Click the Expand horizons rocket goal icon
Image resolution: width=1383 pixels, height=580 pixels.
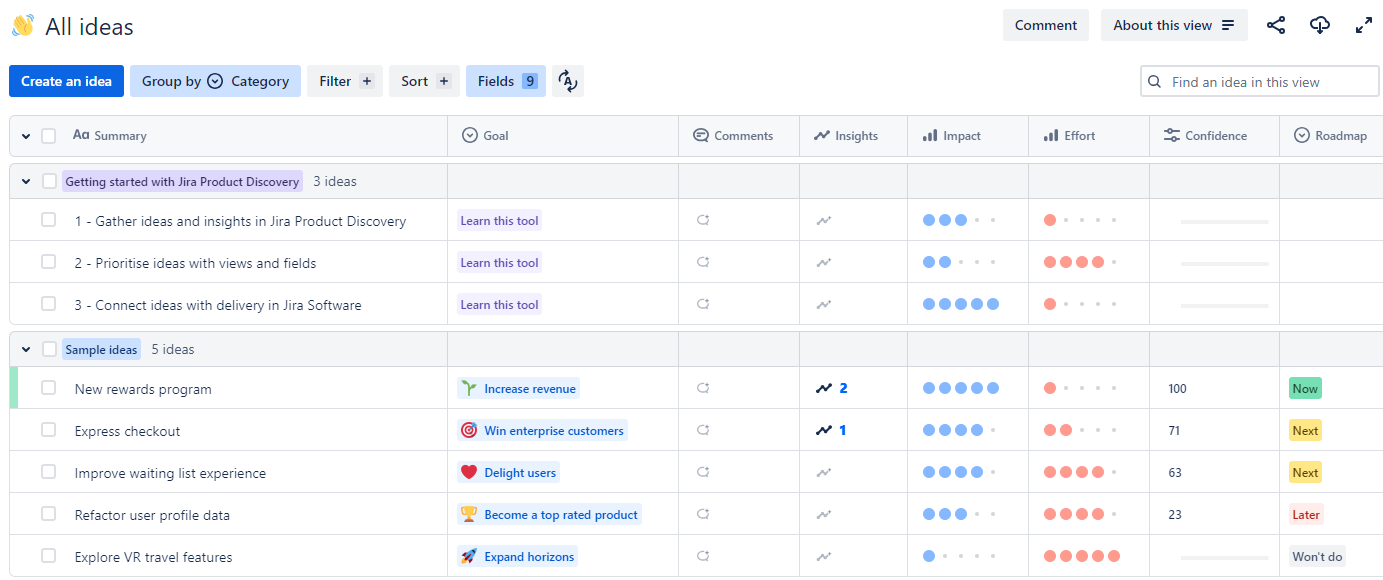coord(470,556)
